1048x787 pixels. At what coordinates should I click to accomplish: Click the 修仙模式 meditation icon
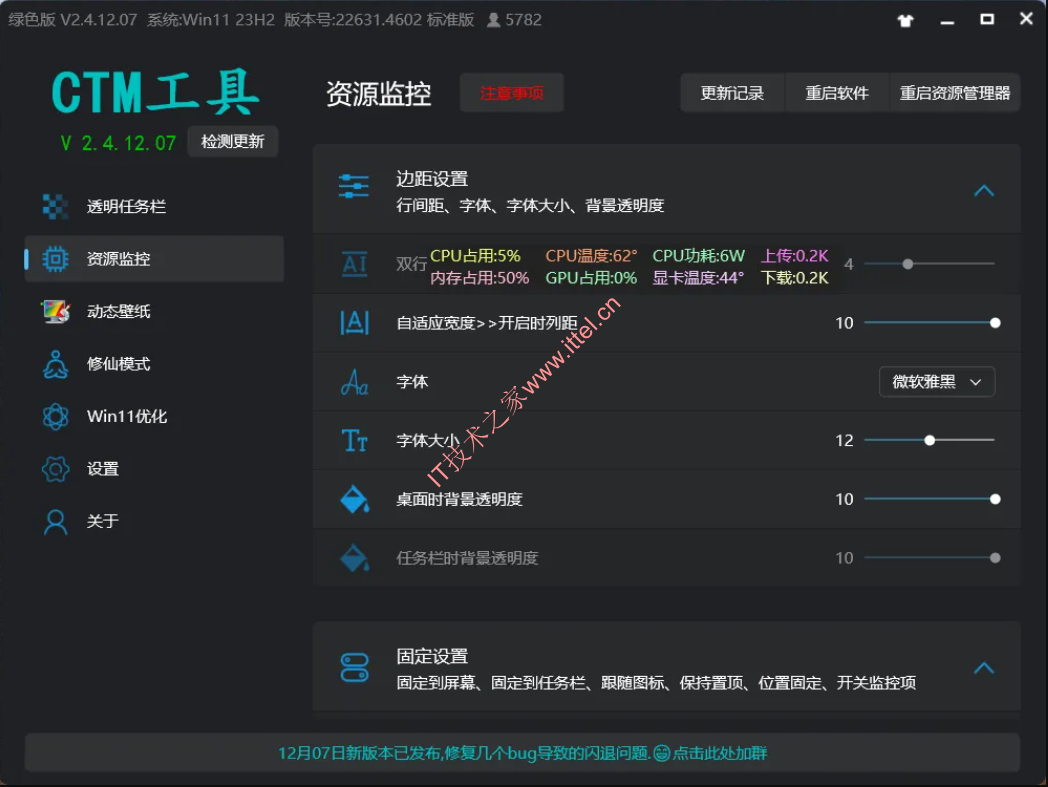[55, 364]
